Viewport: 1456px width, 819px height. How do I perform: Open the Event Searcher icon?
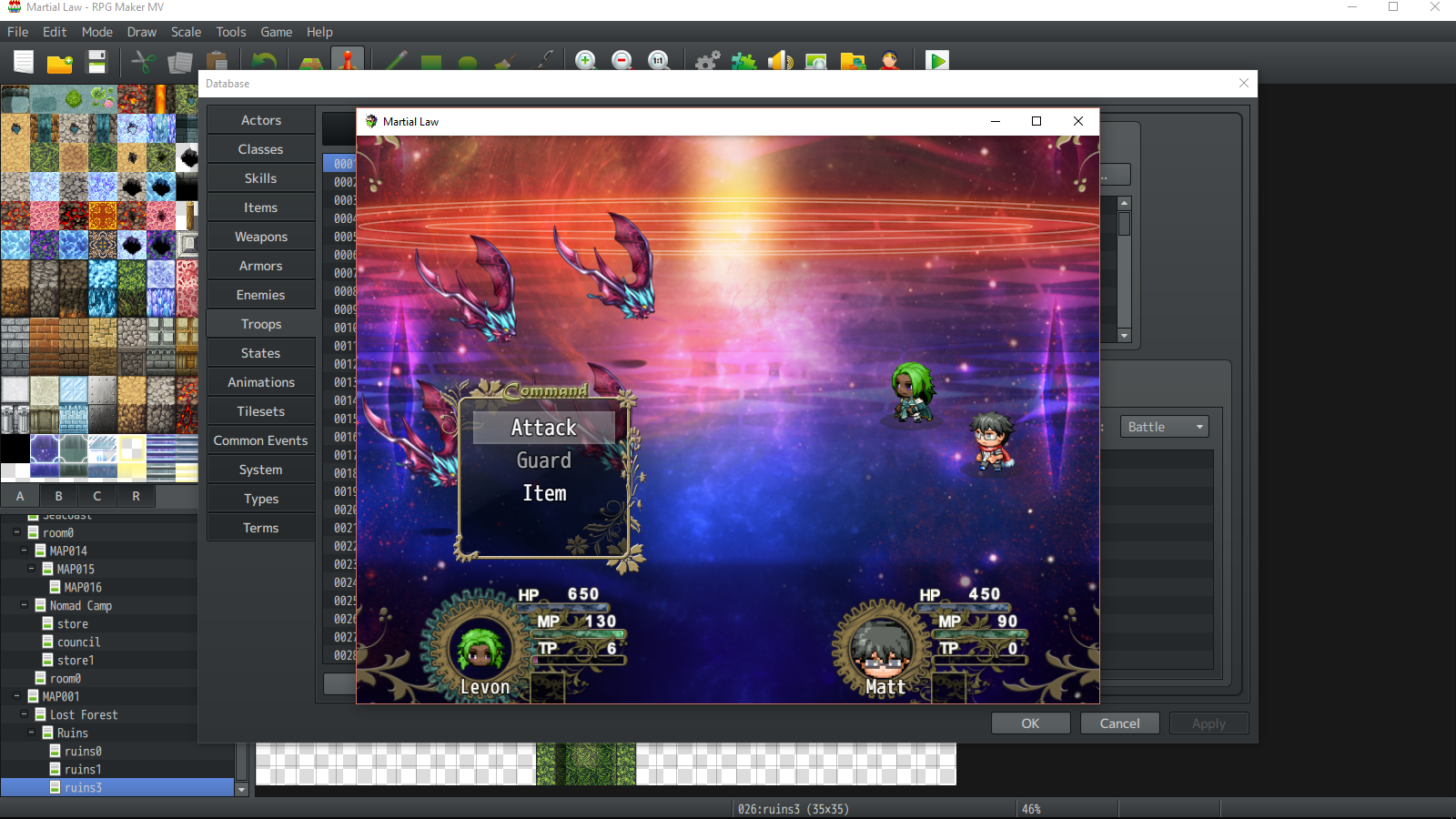pos(816,62)
